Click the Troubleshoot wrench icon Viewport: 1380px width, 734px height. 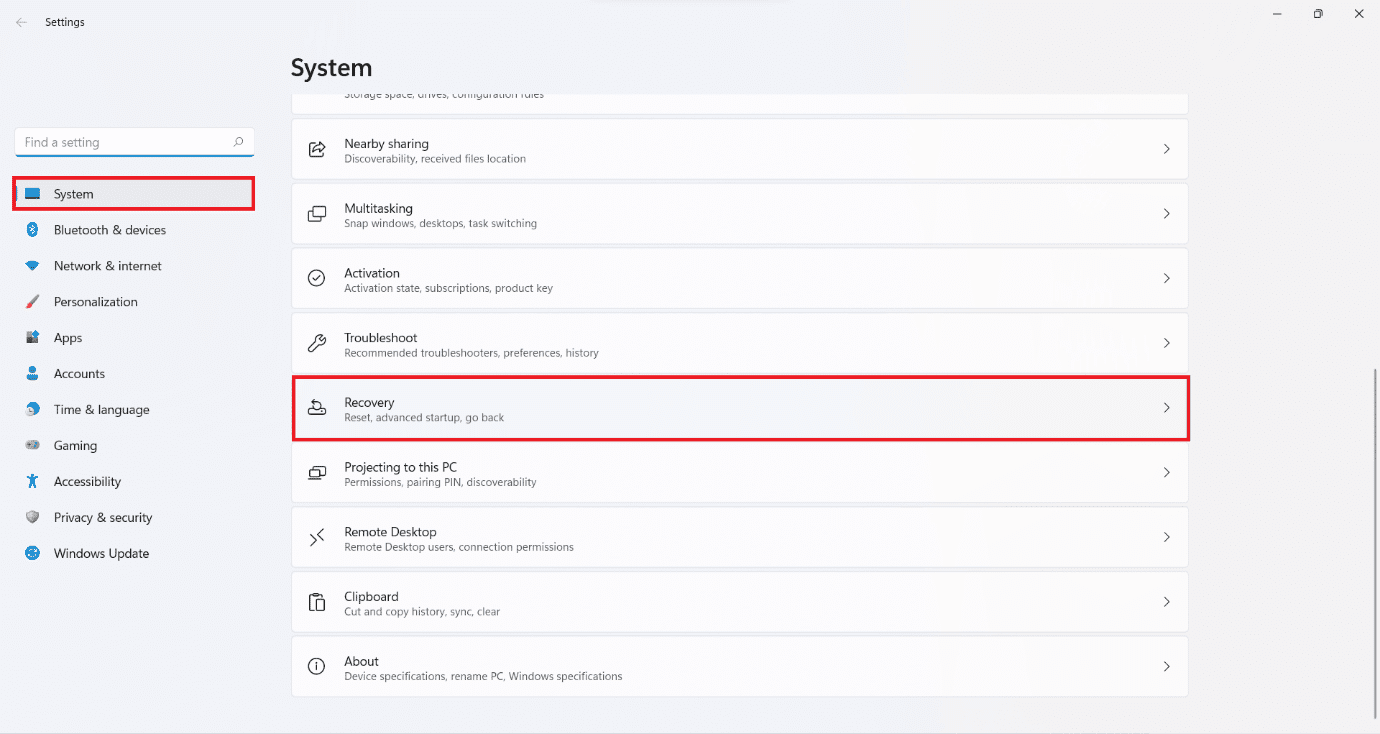317,343
